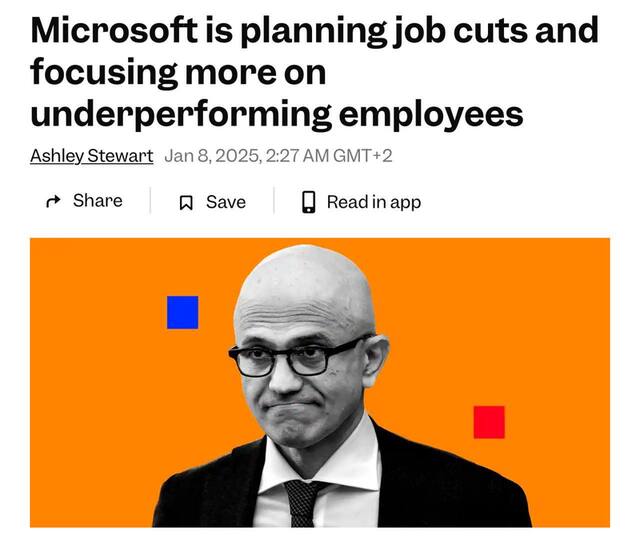Click the "focusing more on" headline line
Image resolution: width=640 pixels, height=539 pixels.
[x=179, y=72]
